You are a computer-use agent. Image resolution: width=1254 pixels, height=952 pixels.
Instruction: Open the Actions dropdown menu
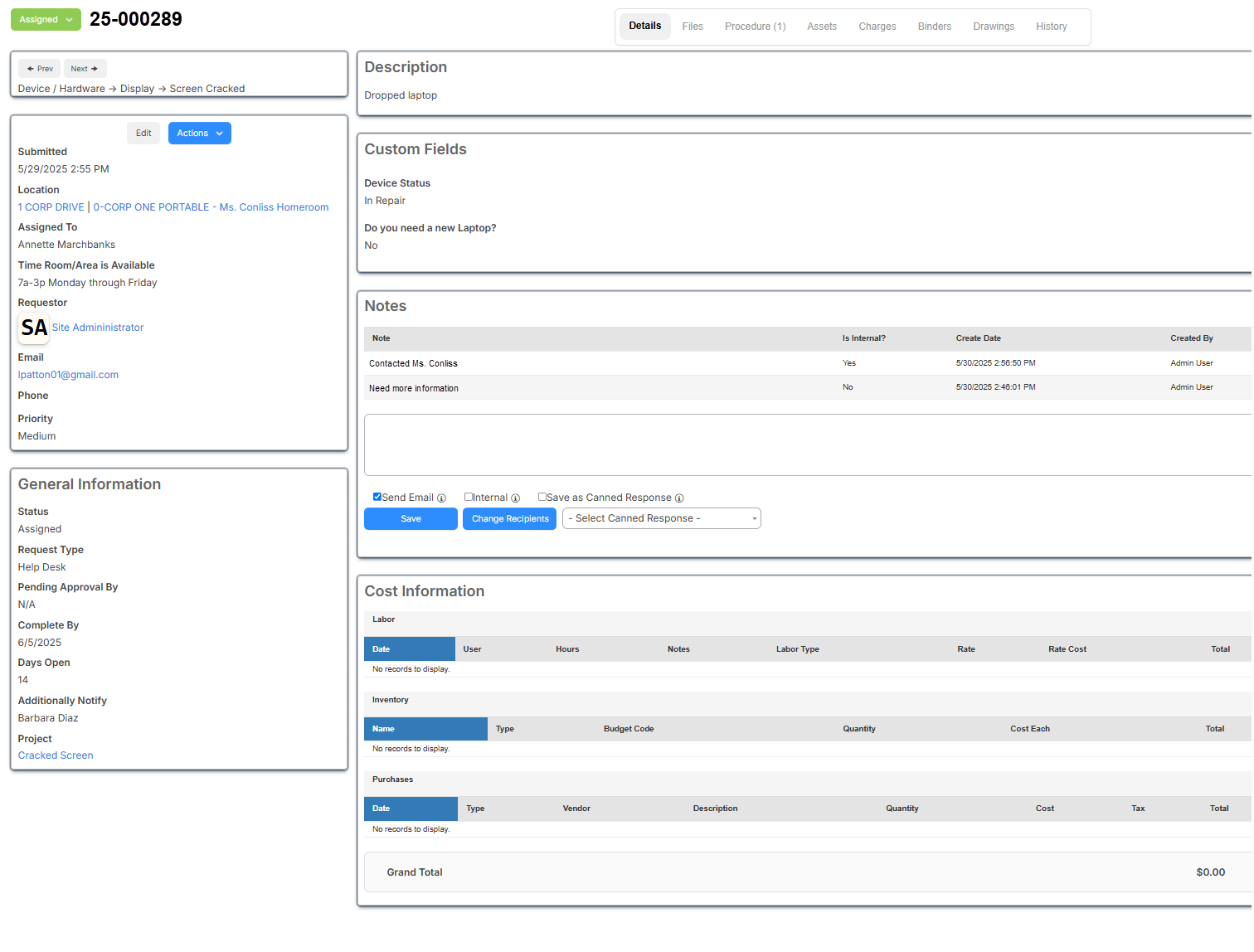point(200,134)
